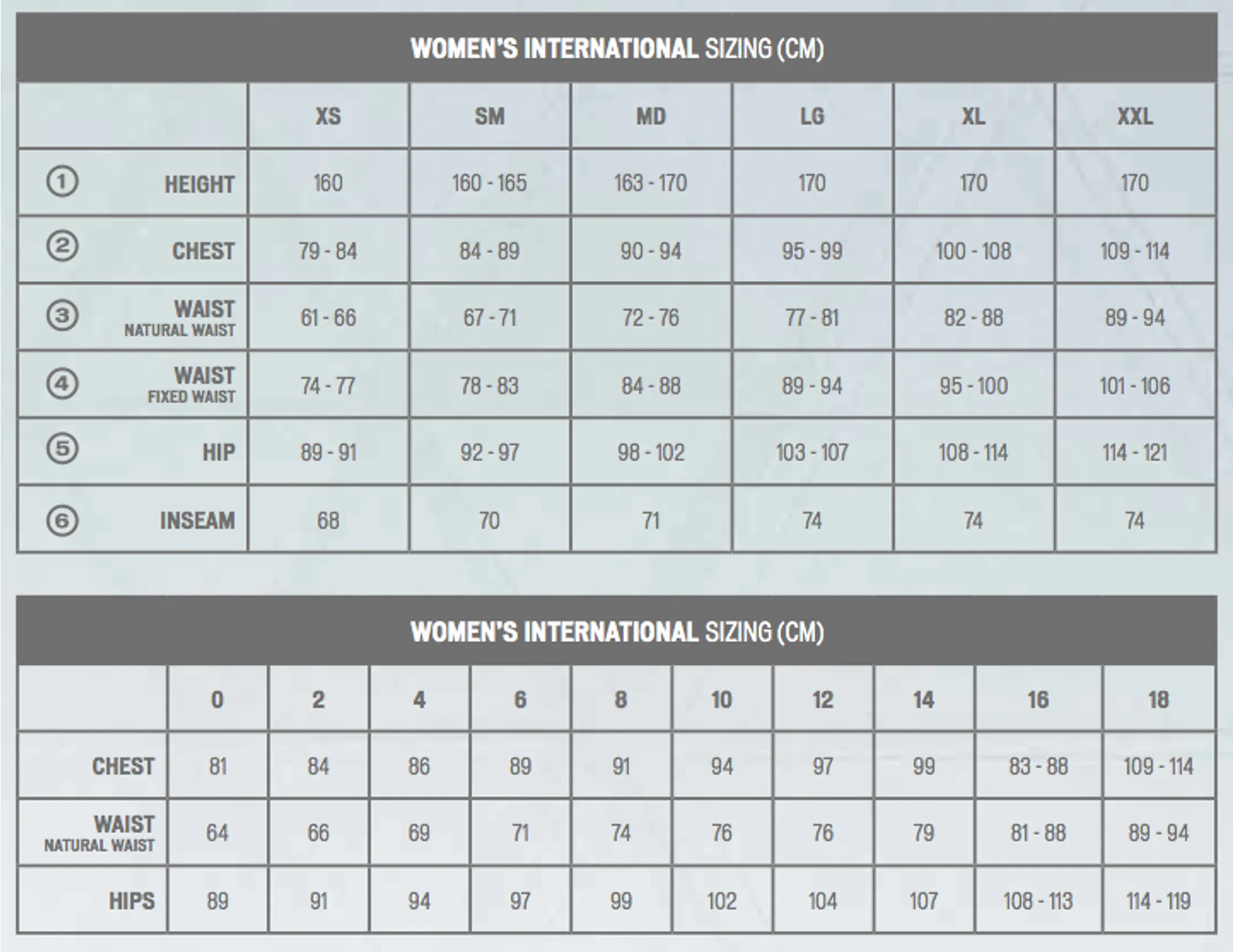Click the top Women's International Sizing title
This screenshot has height=952, width=1233.
click(x=616, y=49)
